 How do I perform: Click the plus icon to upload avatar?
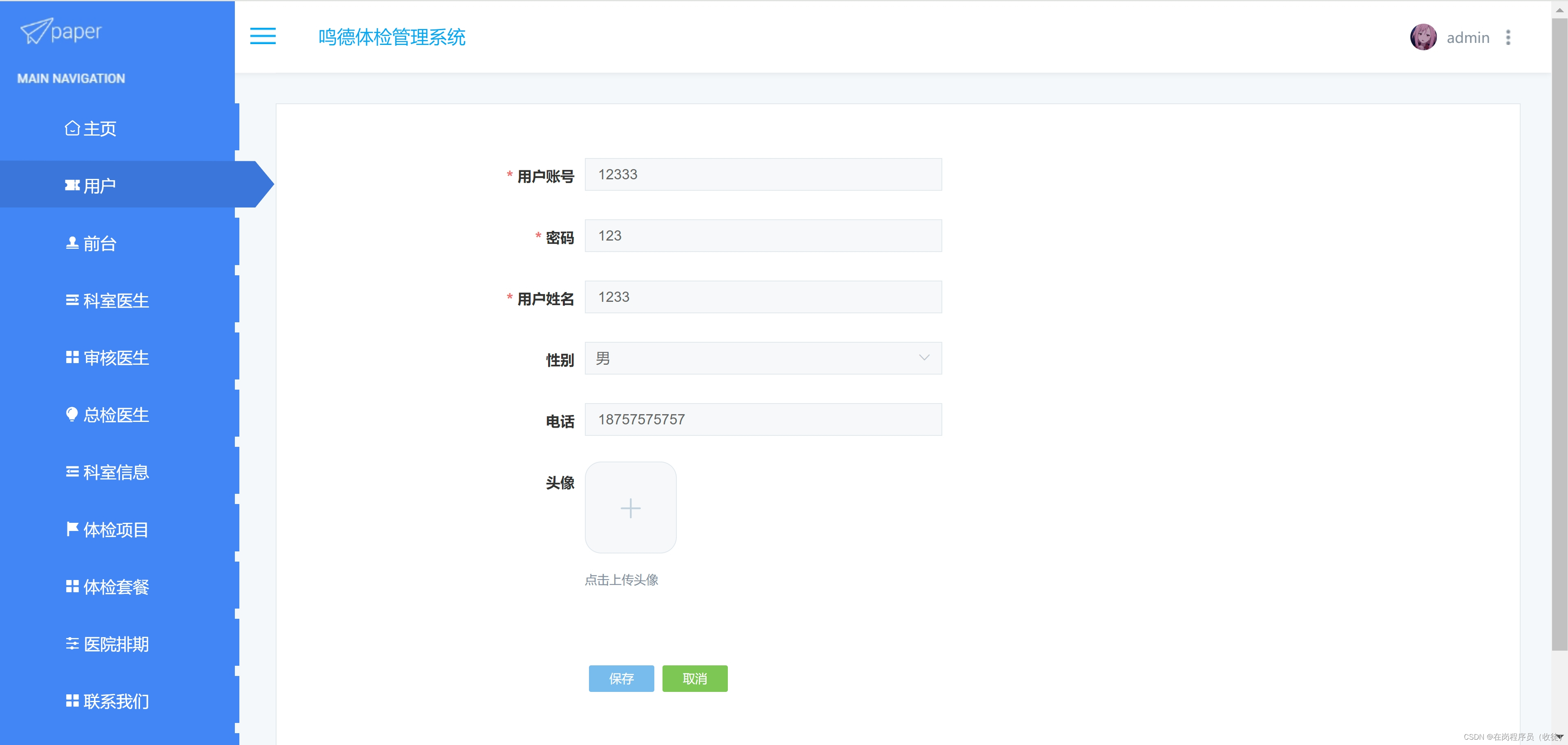(x=631, y=508)
